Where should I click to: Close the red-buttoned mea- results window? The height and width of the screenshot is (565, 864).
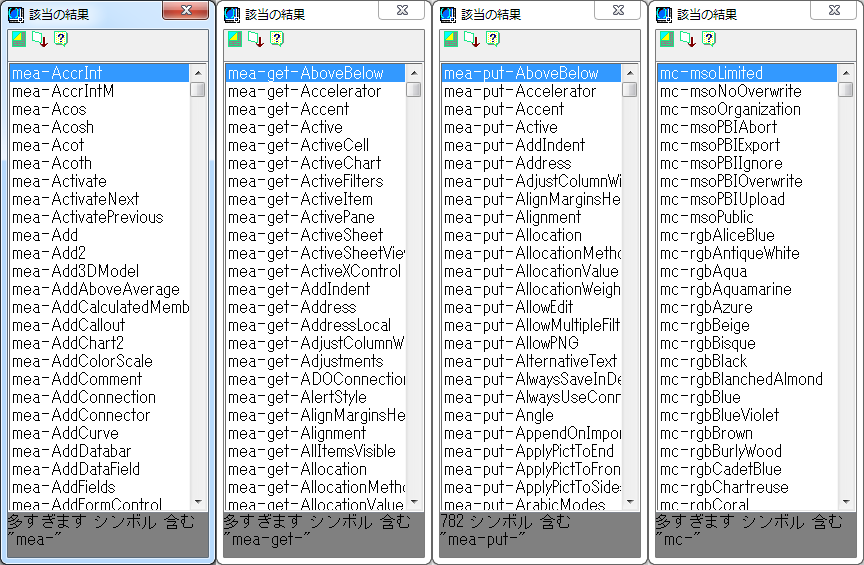[x=186, y=10]
